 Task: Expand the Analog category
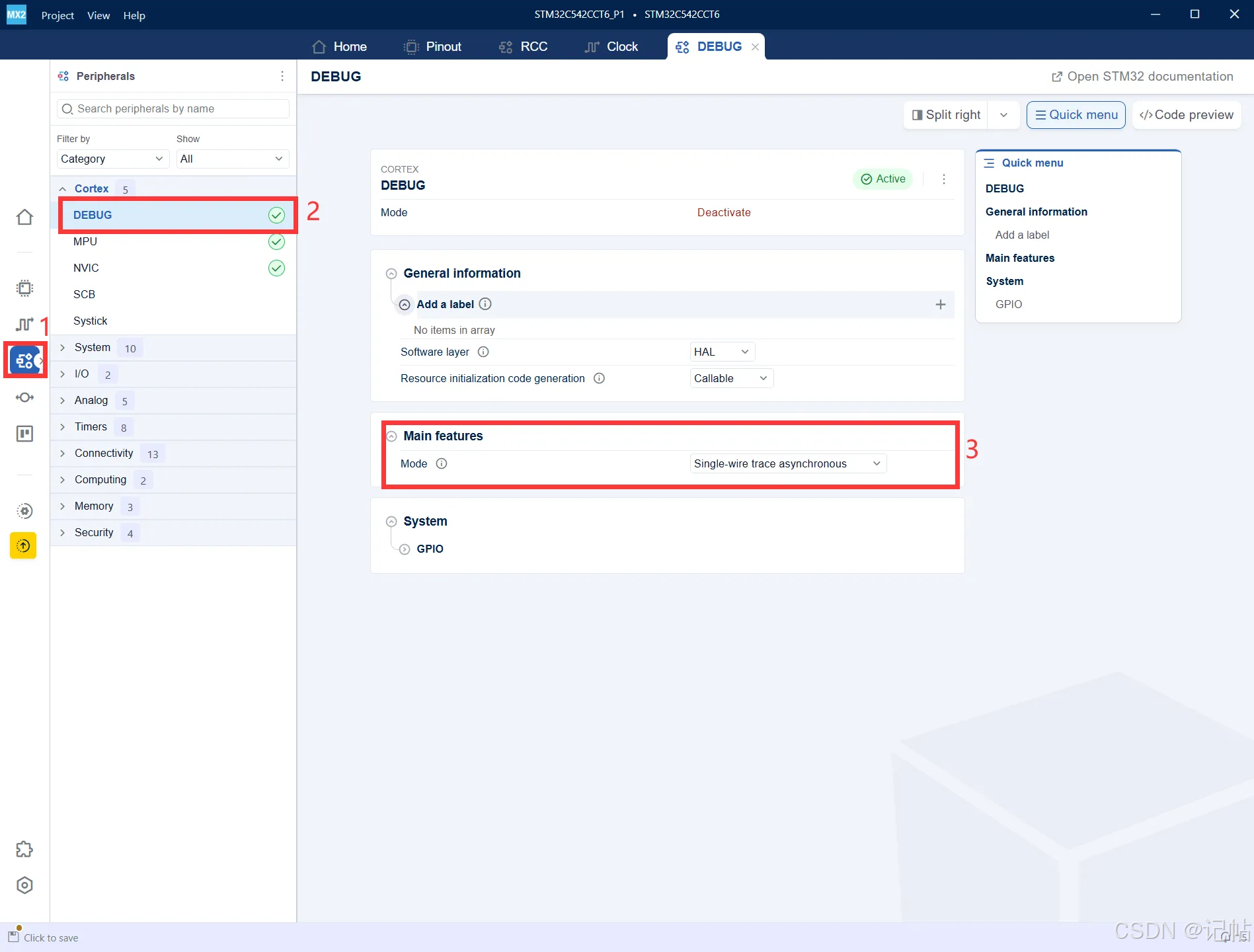point(63,401)
